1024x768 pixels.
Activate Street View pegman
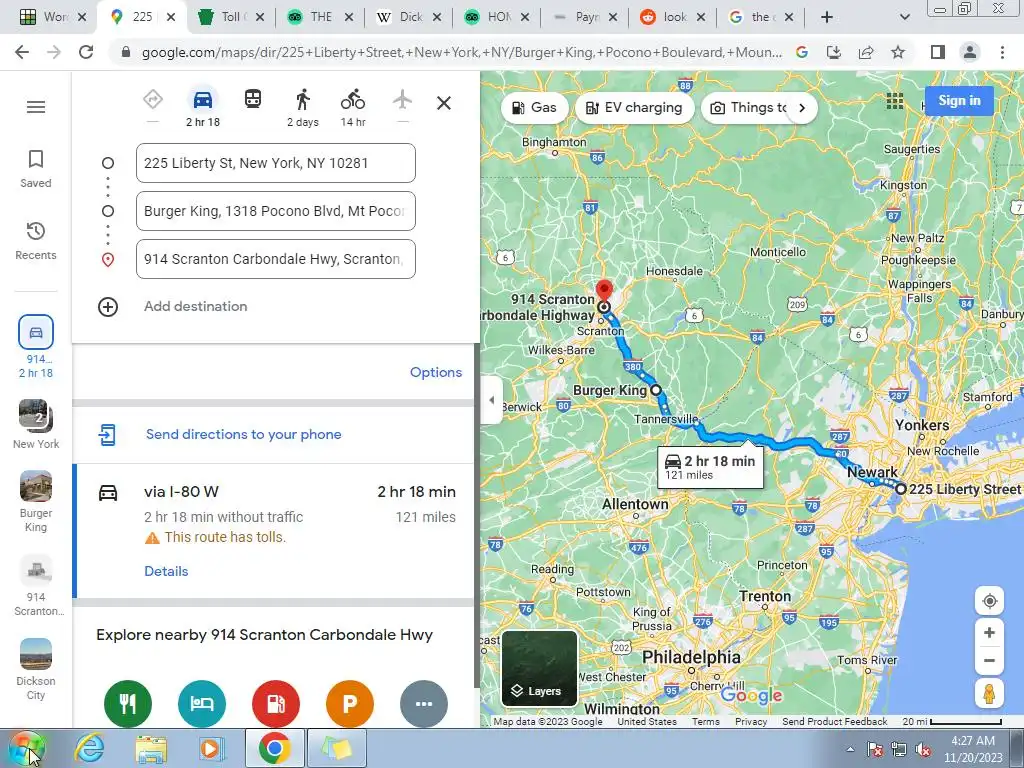point(989,694)
